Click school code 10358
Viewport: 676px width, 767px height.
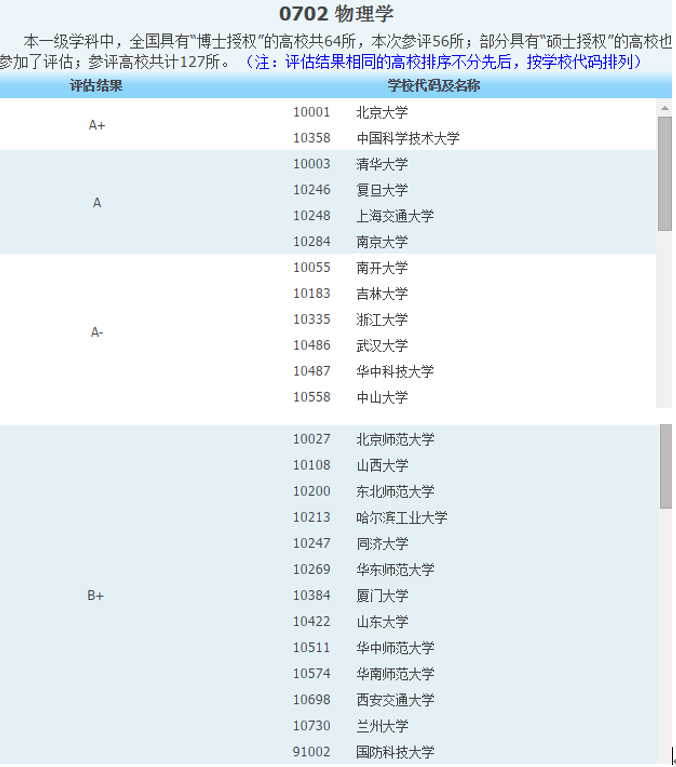[x=312, y=138]
